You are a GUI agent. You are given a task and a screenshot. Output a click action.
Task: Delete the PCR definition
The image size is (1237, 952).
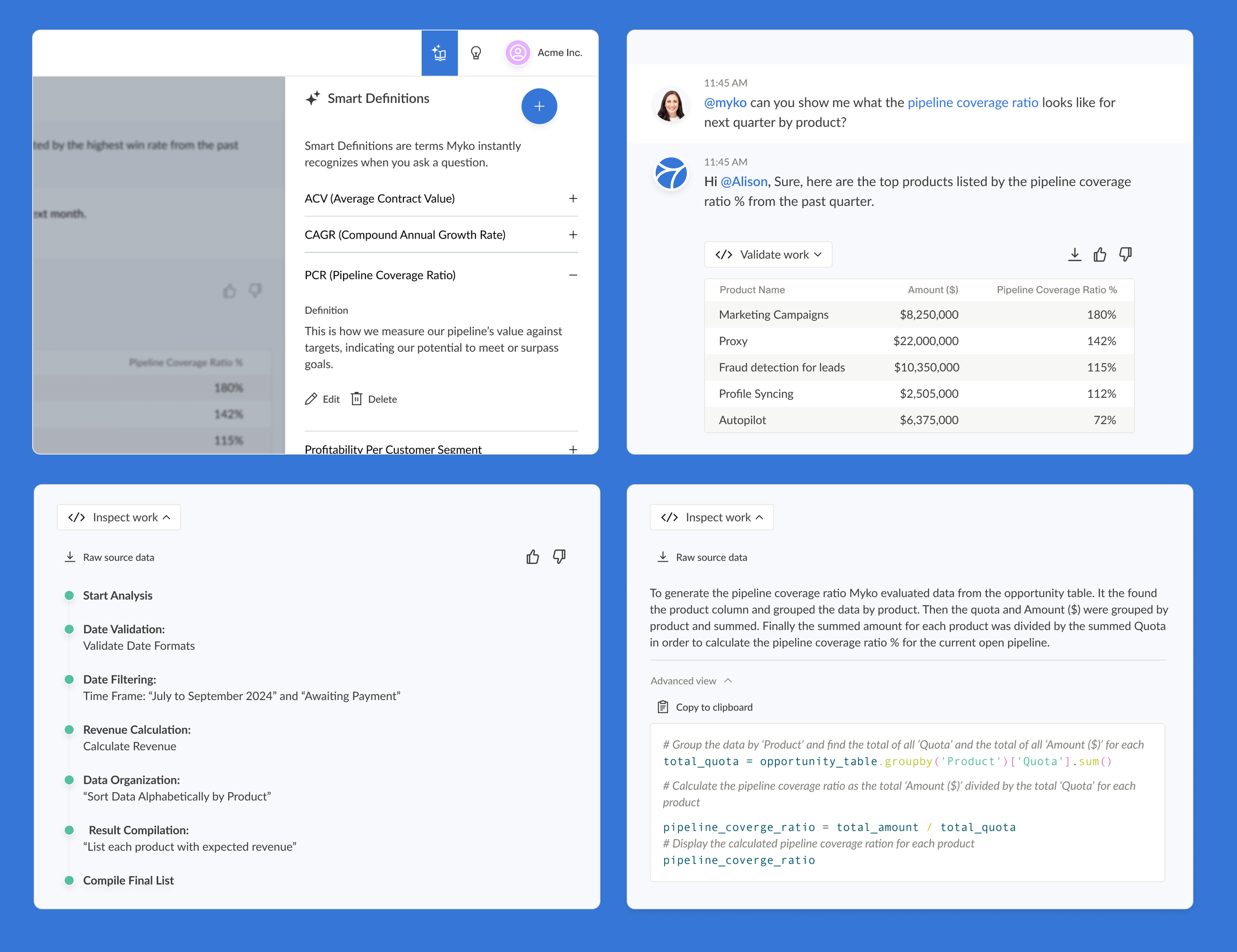(374, 399)
